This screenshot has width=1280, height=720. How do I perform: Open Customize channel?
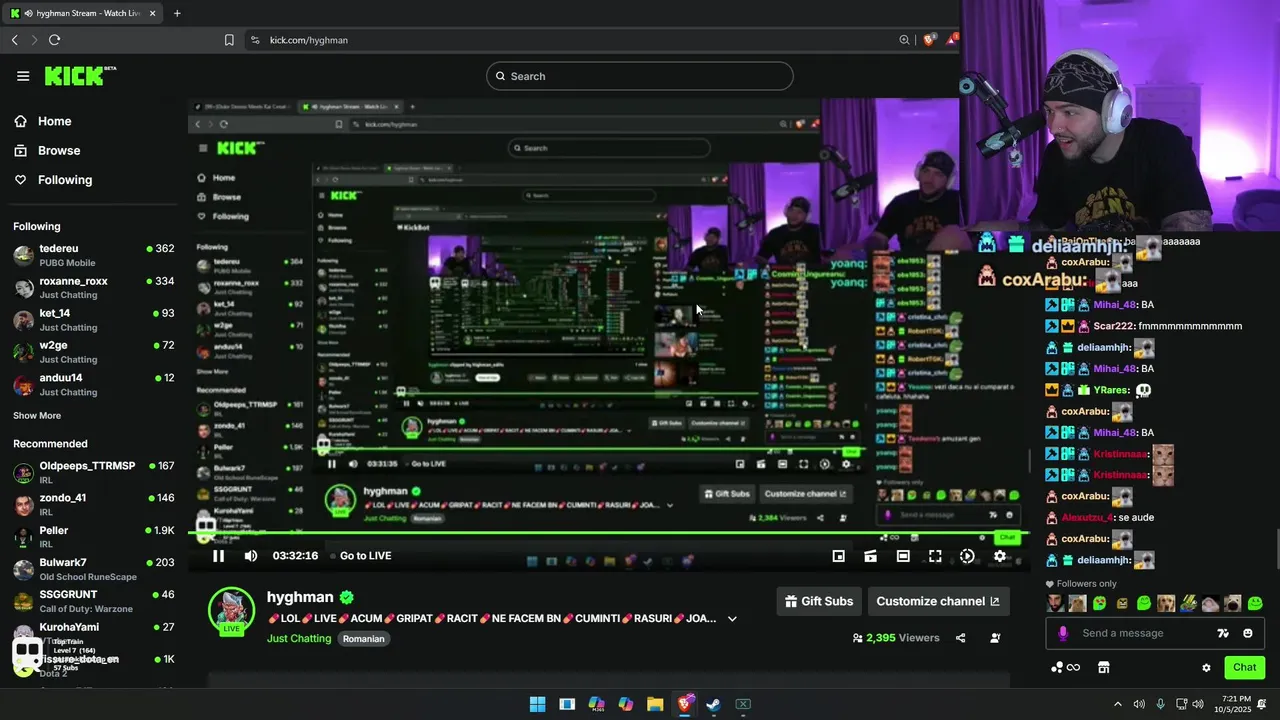click(x=938, y=601)
